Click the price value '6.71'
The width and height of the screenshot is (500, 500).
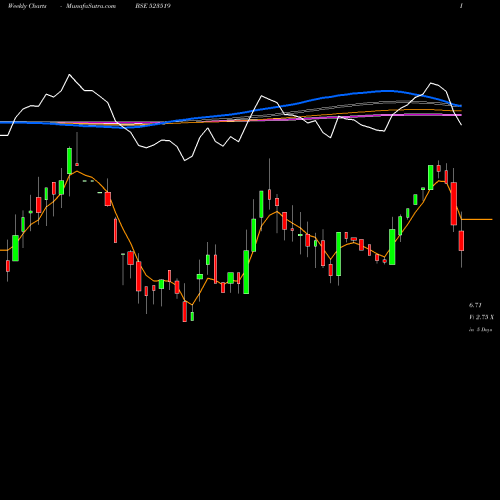click(x=475, y=305)
